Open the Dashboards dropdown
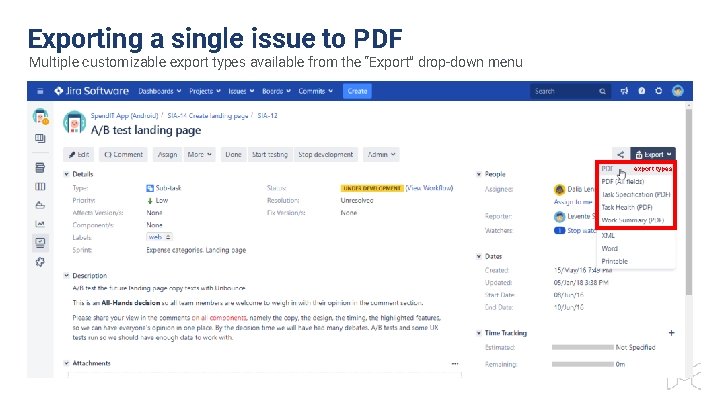 [x=160, y=91]
